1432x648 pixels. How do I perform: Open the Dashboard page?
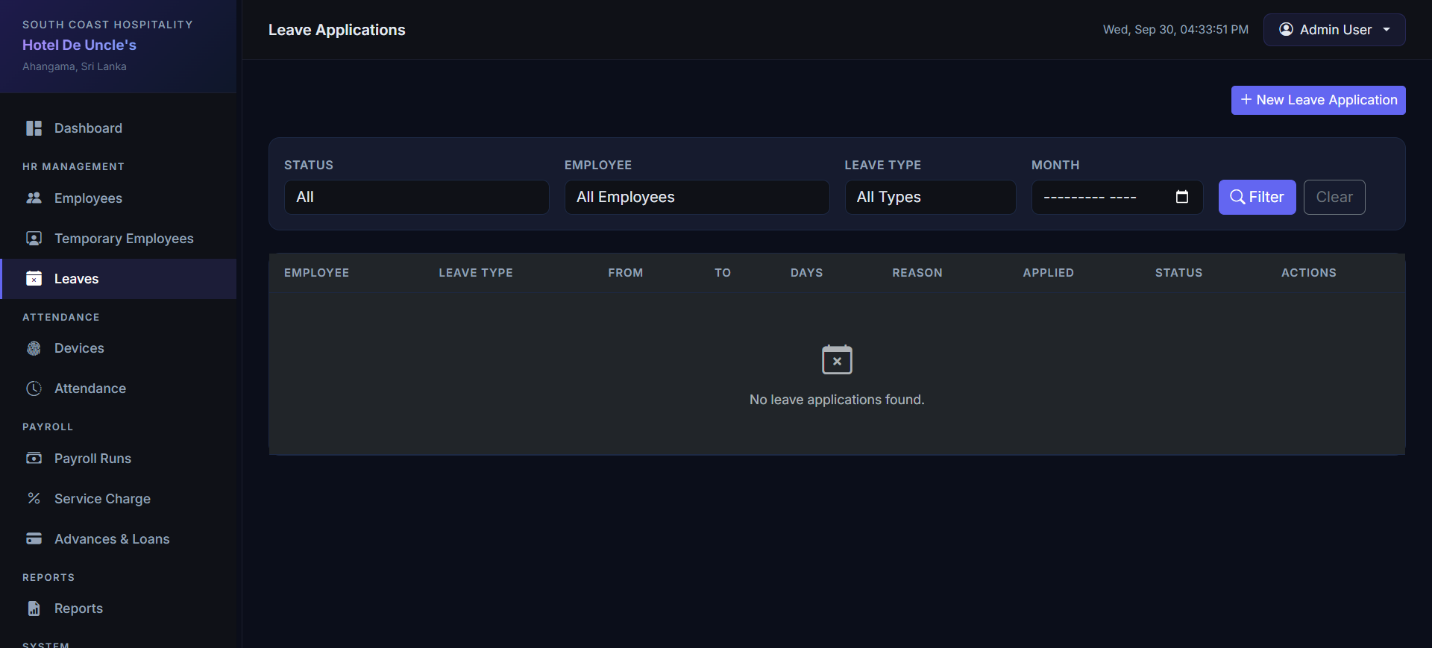(x=118, y=128)
